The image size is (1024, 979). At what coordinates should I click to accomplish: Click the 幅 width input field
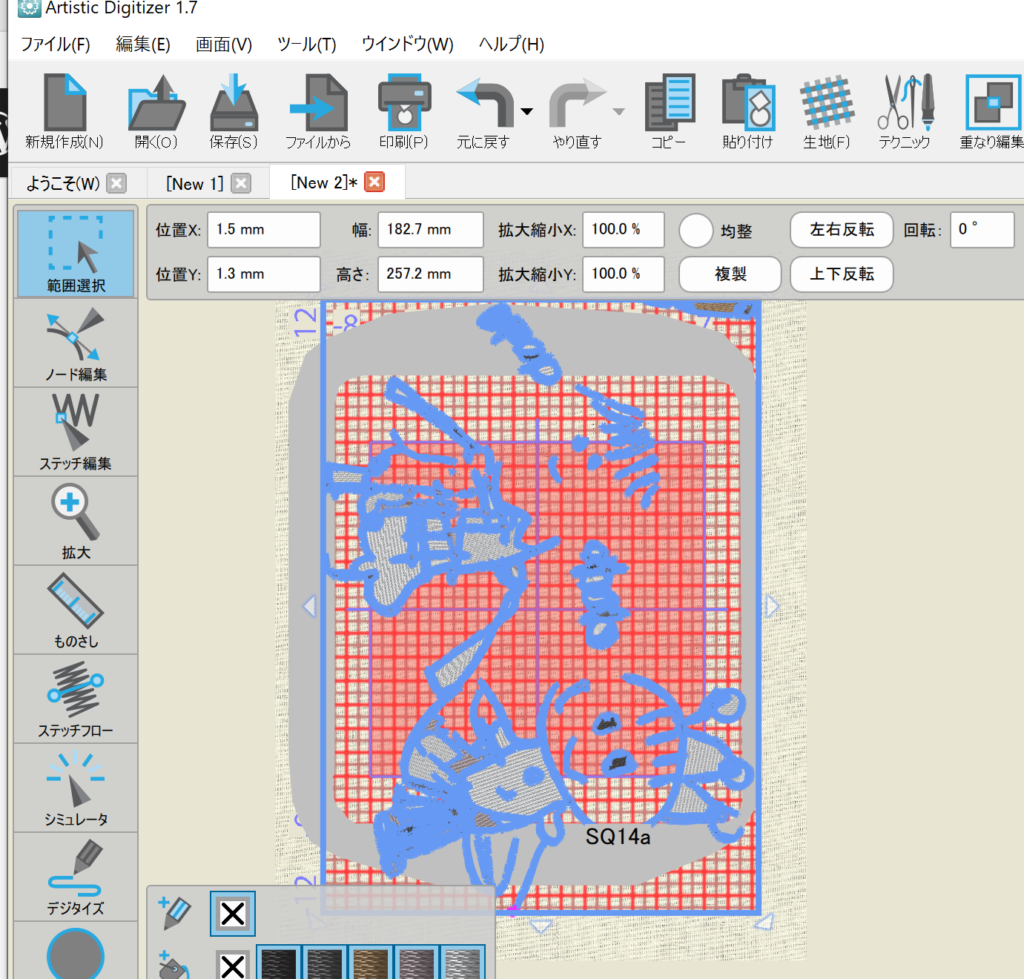426,230
